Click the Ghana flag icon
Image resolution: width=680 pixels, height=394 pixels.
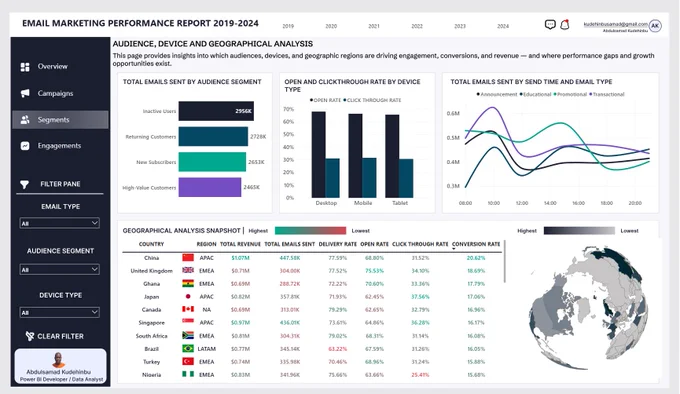click(188, 283)
